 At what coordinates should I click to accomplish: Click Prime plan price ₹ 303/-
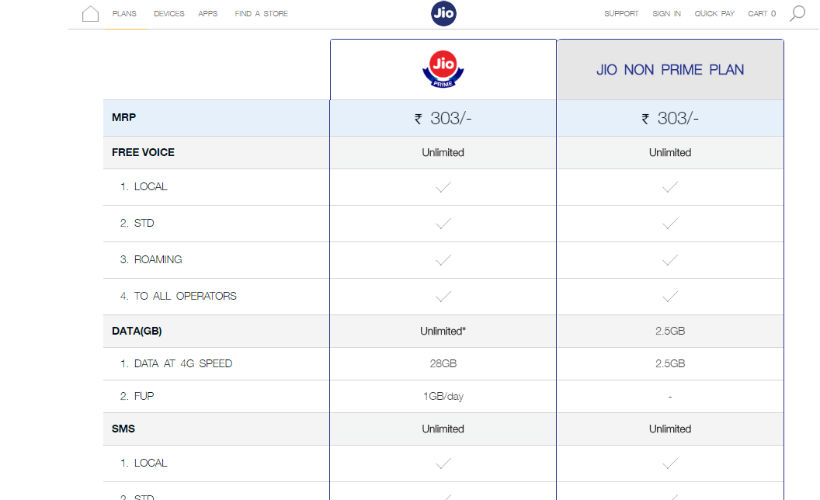click(x=443, y=118)
